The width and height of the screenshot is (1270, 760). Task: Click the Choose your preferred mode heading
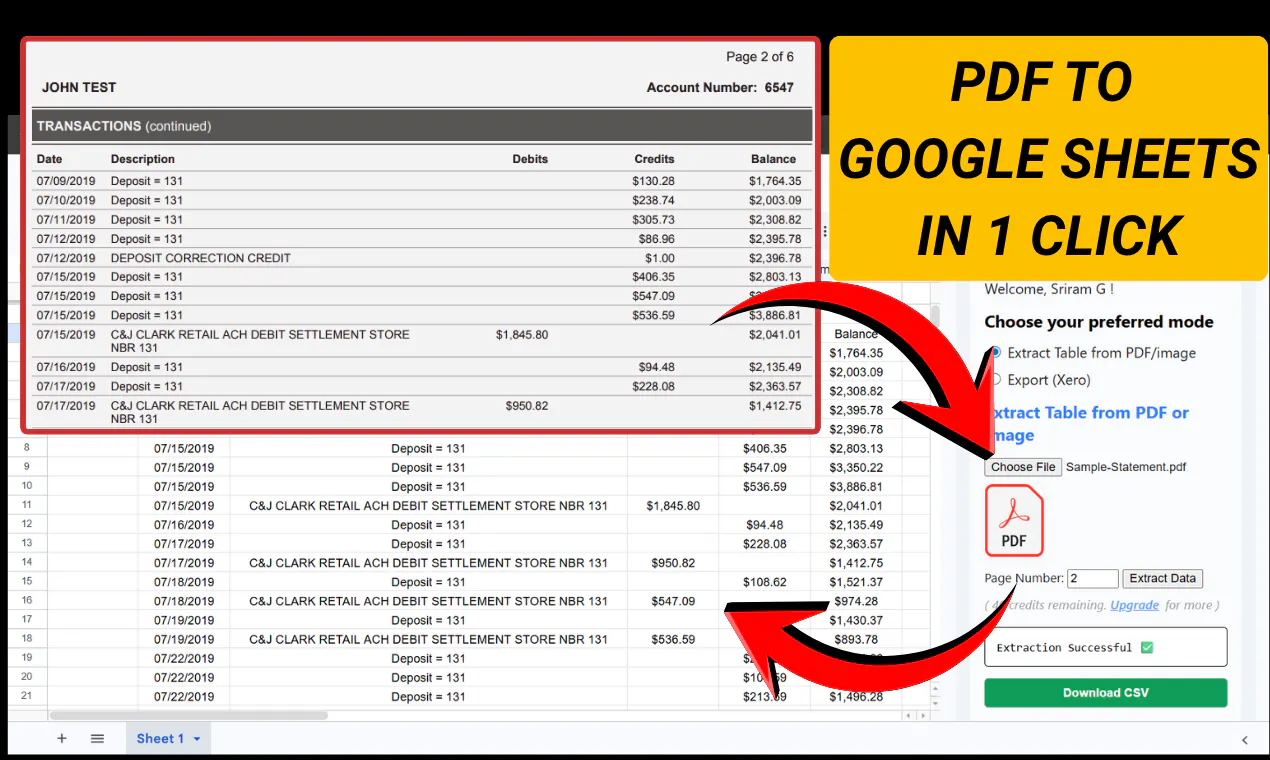pyautogui.click(x=1099, y=322)
